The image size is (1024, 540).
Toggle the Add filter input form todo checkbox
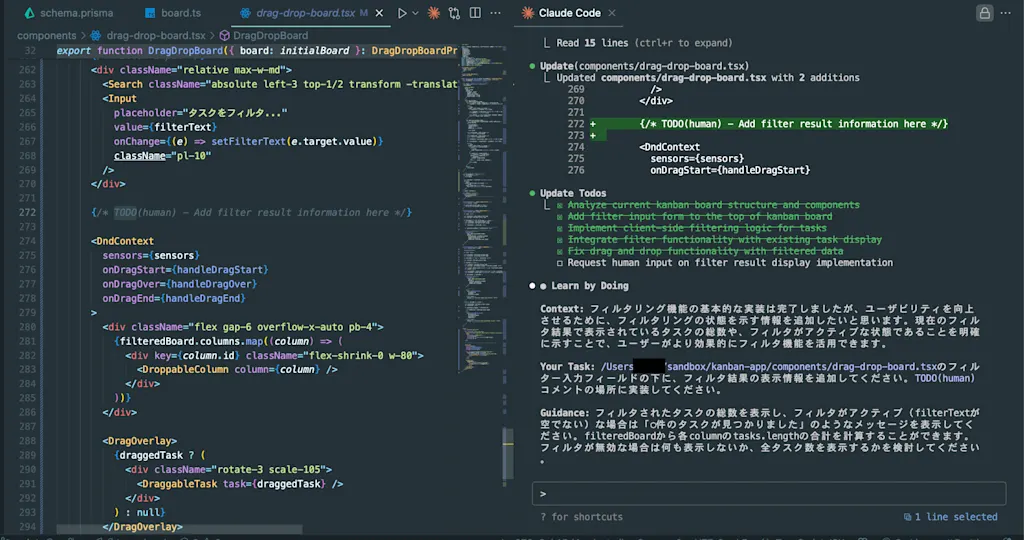(560, 217)
